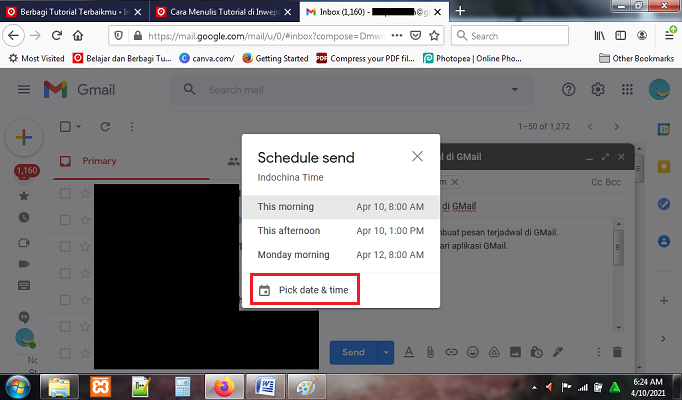Image resolution: width=682 pixels, height=400 pixels.
Task: Open Google Tasks side panel icon
Action: point(664,203)
